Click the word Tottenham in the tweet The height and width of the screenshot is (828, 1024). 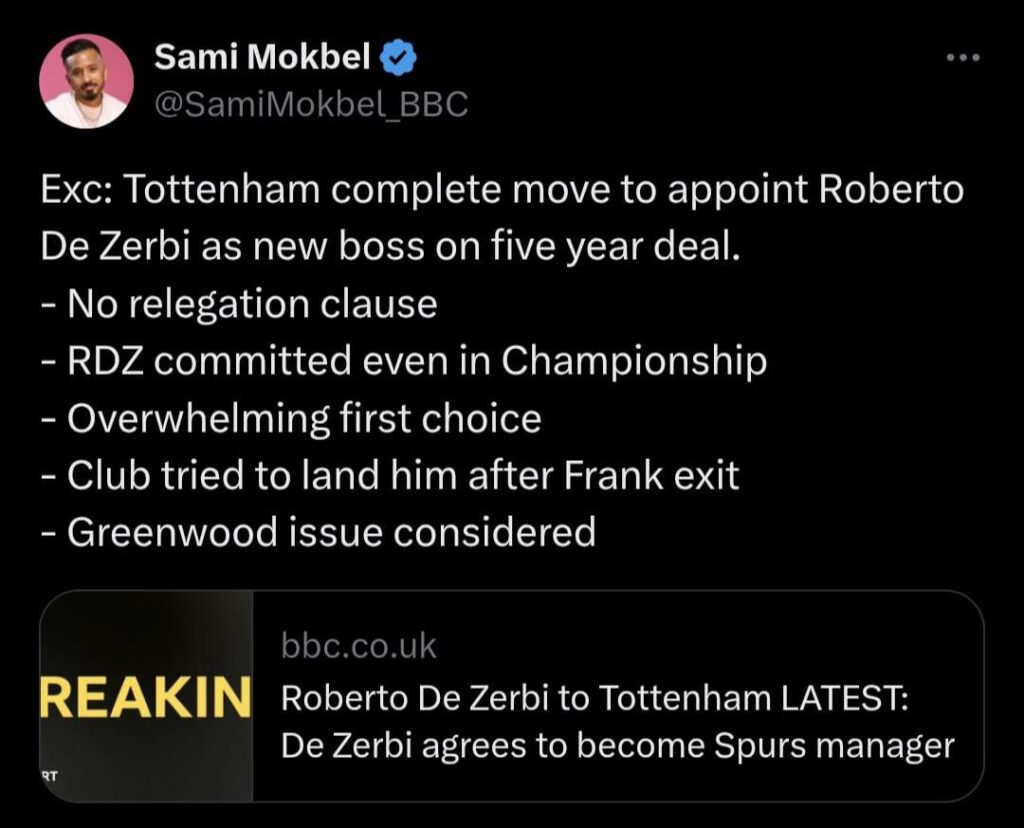click(230, 186)
